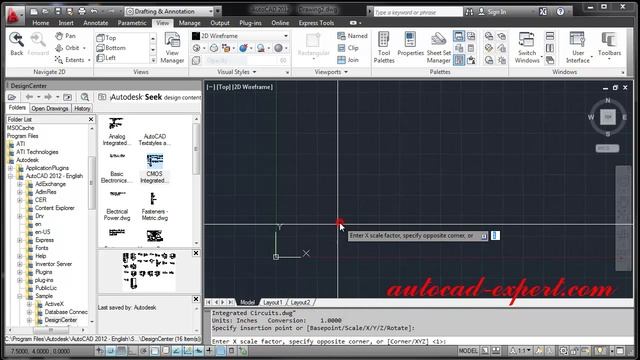
Task: Open the Extents zoom dropdown arrow
Action: [x=89, y=60]
